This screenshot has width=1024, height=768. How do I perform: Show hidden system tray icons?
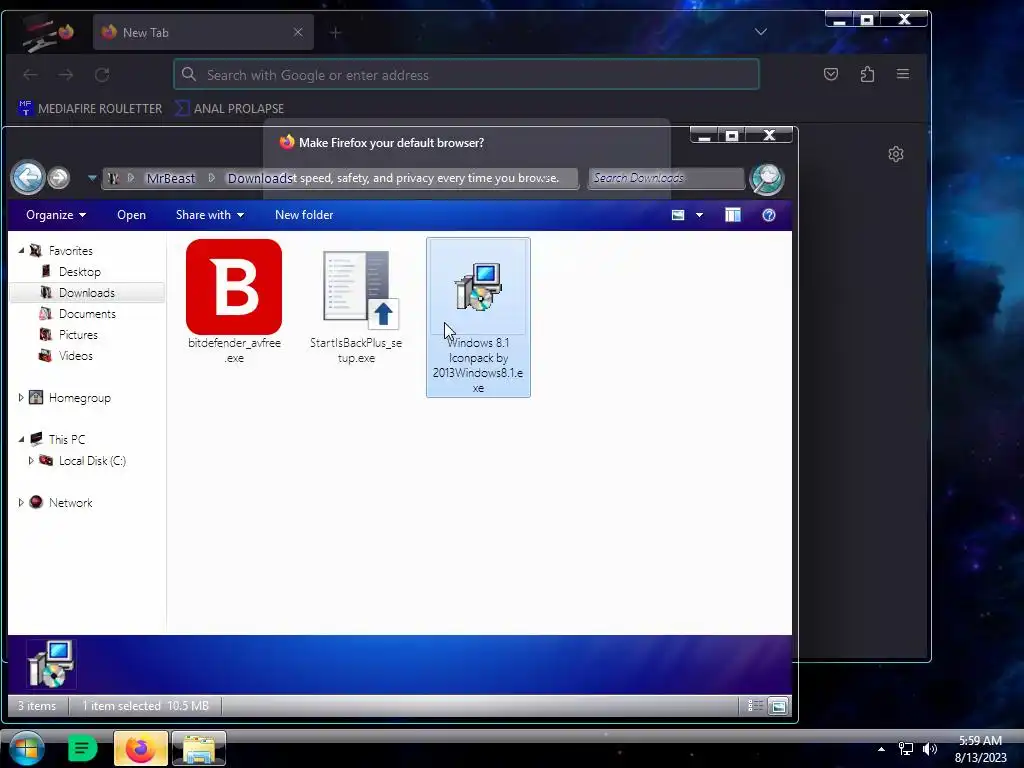(x=881, y=749)
